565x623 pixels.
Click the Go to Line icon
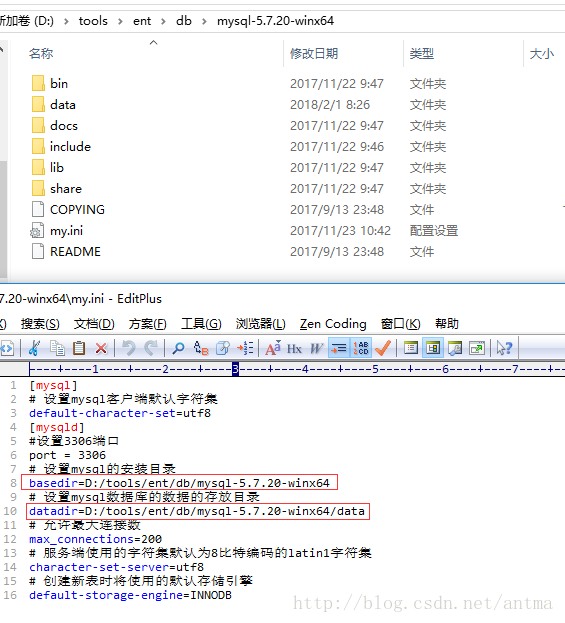pyautogui.click(x=245, y=348)
